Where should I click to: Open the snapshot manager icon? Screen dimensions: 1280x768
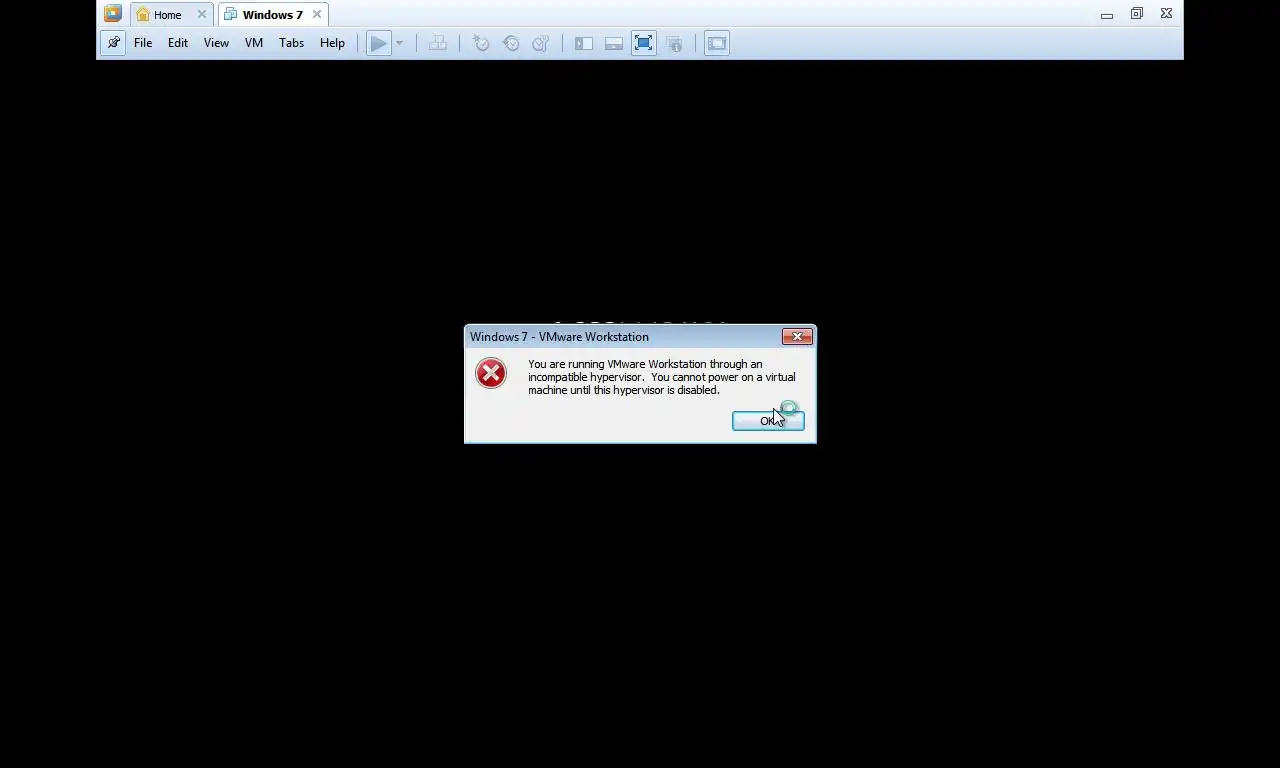point(541,43)
